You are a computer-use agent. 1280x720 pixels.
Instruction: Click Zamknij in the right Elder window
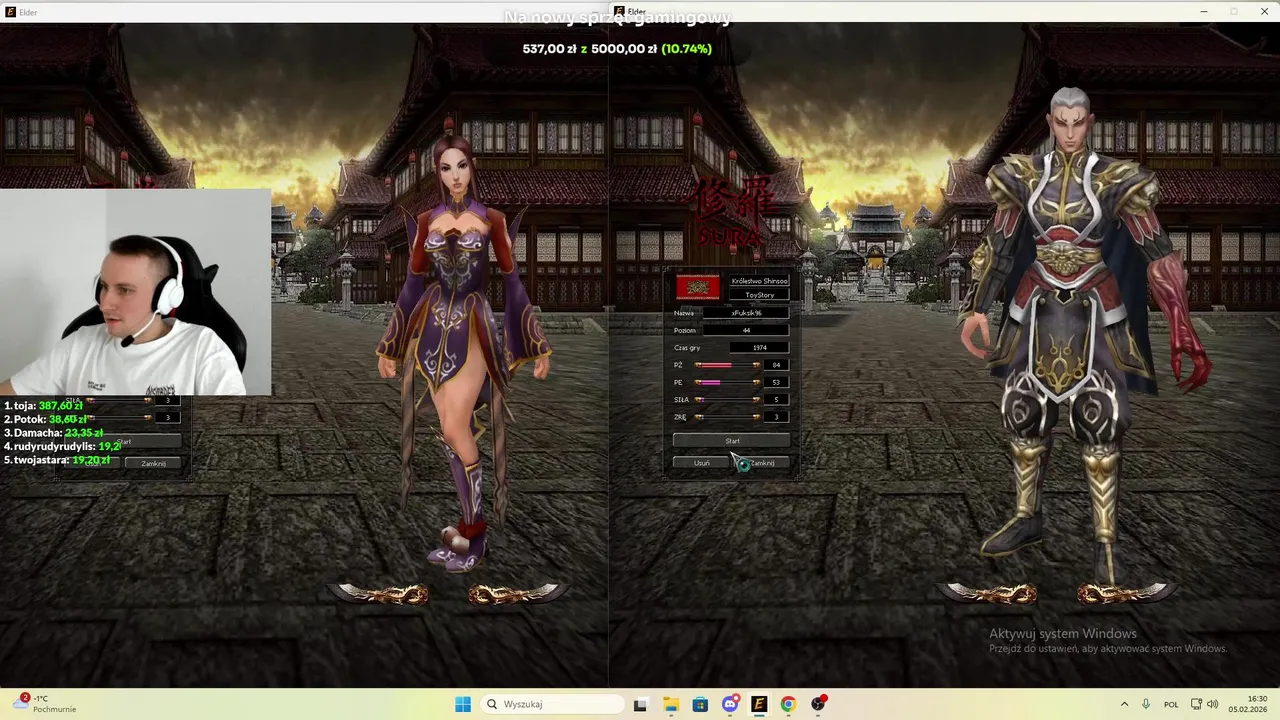click(x=762, y=463)
